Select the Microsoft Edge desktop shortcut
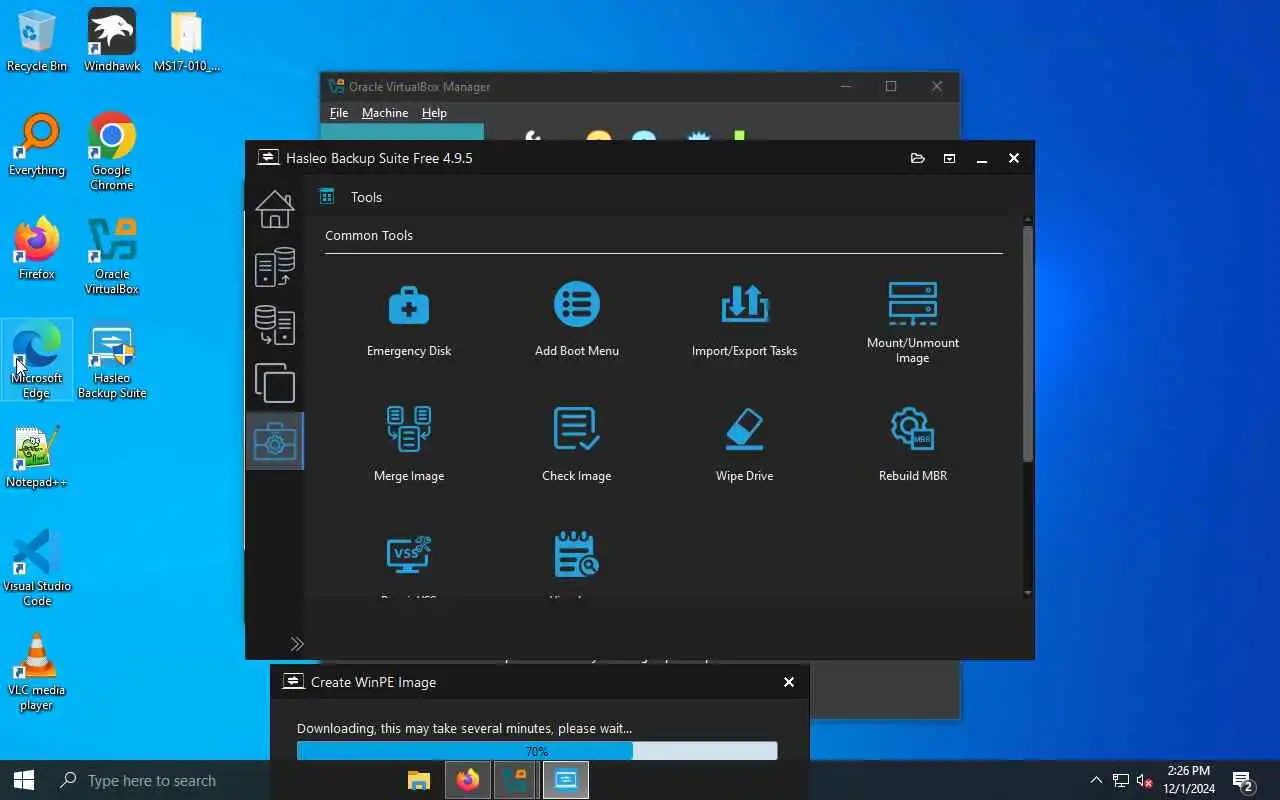1280x800 pixels. point(37,360)
